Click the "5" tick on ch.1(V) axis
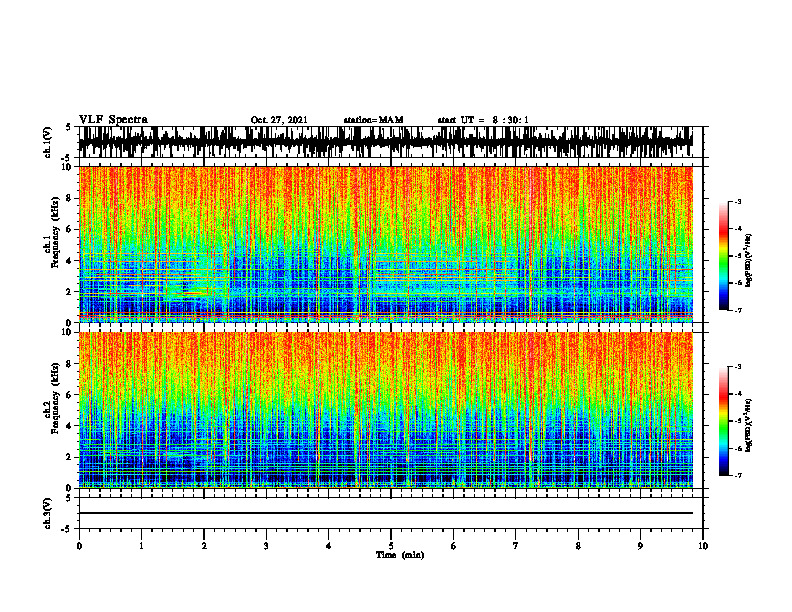 (69, 127)
